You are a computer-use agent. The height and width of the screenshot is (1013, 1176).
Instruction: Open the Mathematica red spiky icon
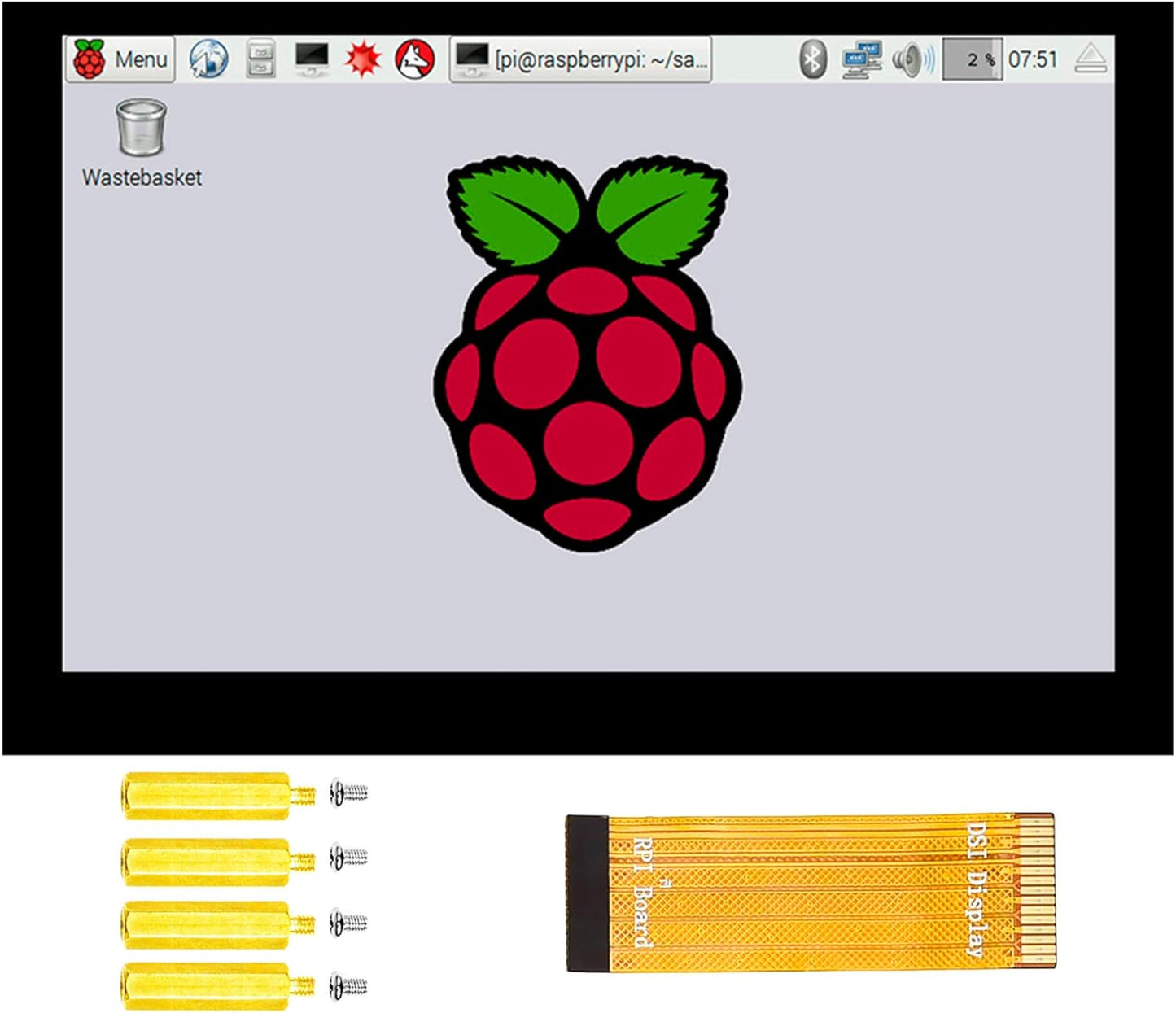(363, 59)
